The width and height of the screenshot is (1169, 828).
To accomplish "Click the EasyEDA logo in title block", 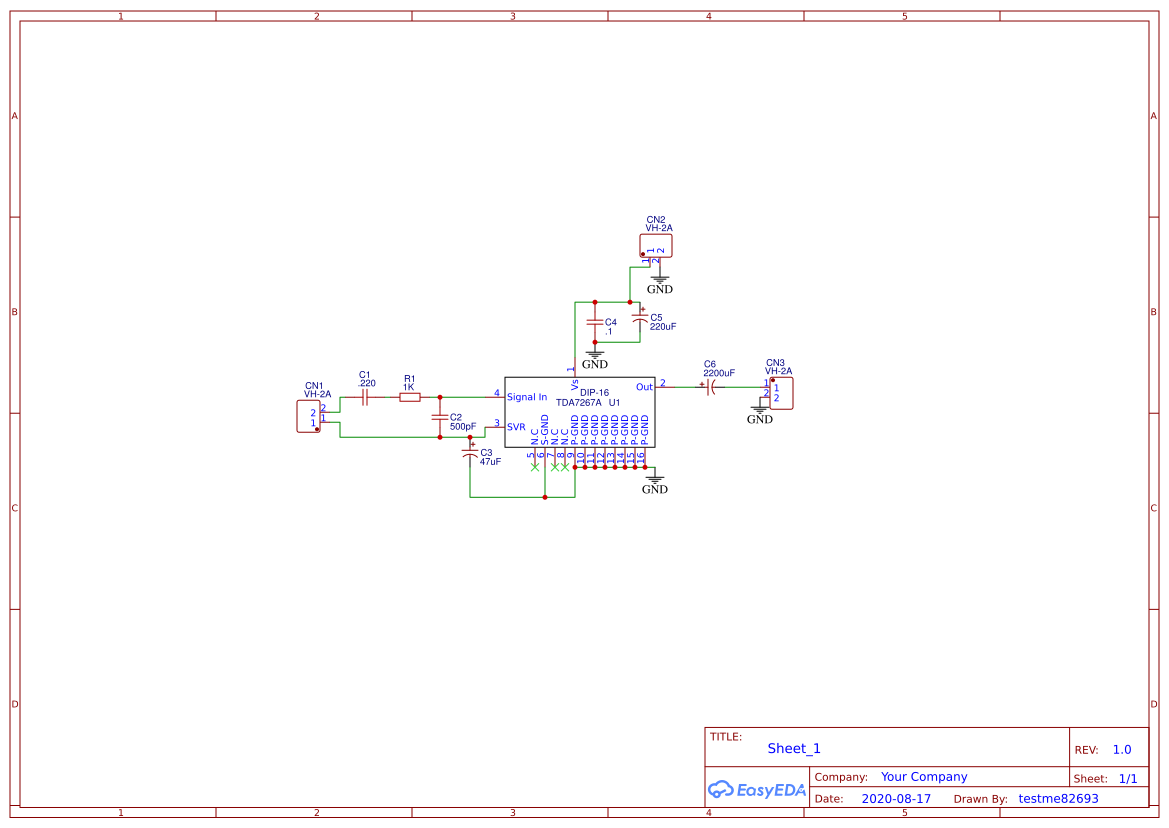I will (x=756, y=789).
